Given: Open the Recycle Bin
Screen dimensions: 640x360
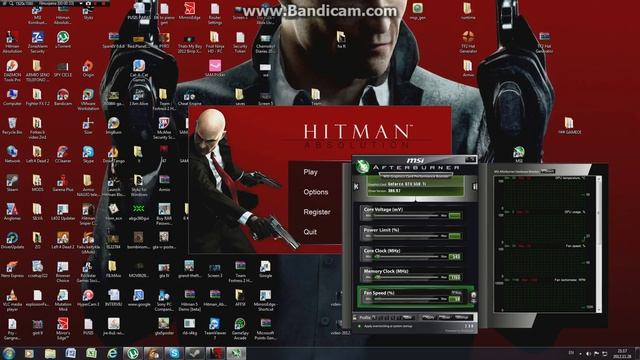Looking at the screenshot, I should (x=12, y=126).
